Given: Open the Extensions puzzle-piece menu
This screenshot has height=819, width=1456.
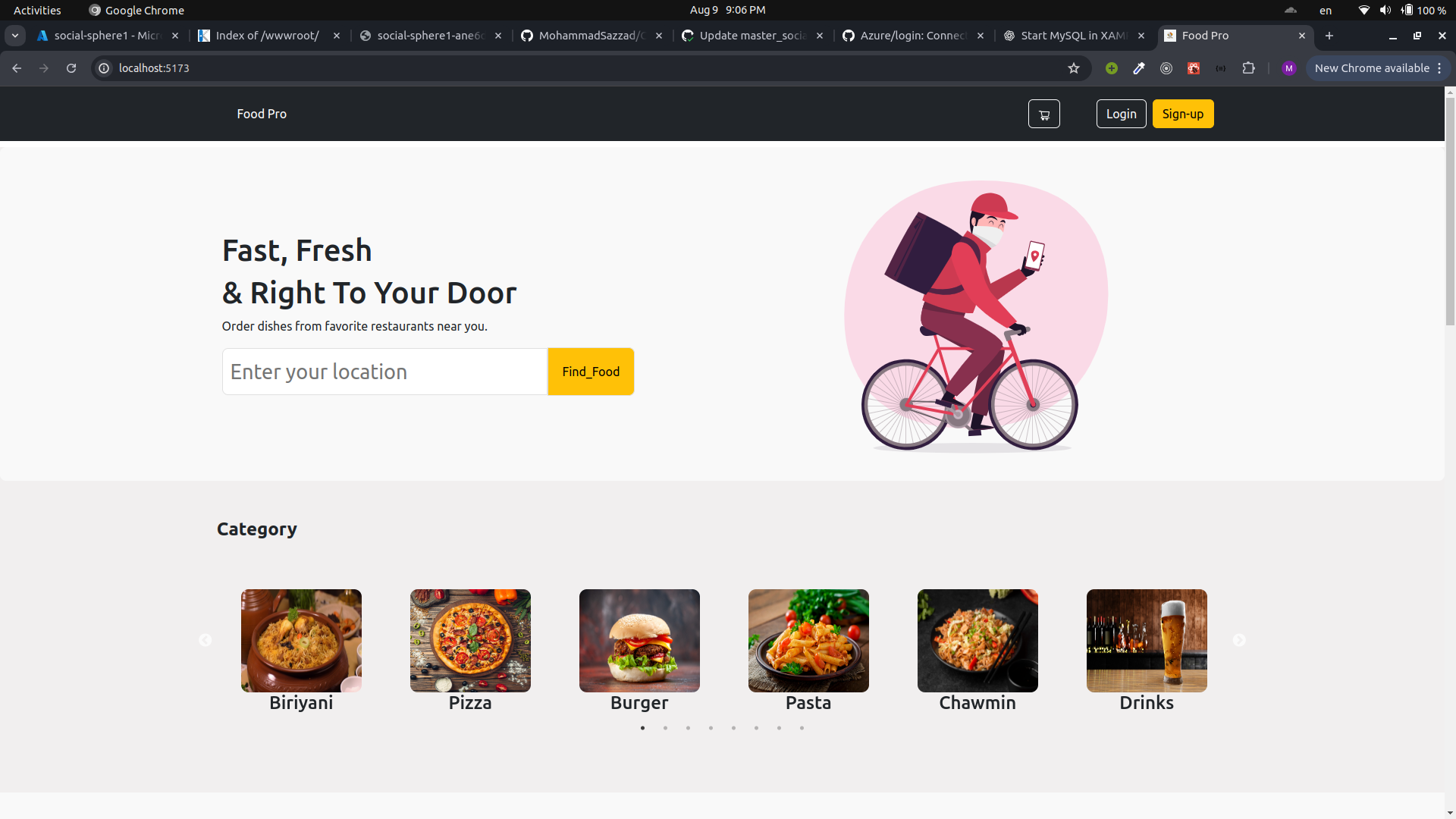Looking at the screenshot, I should pos(1248,68).
